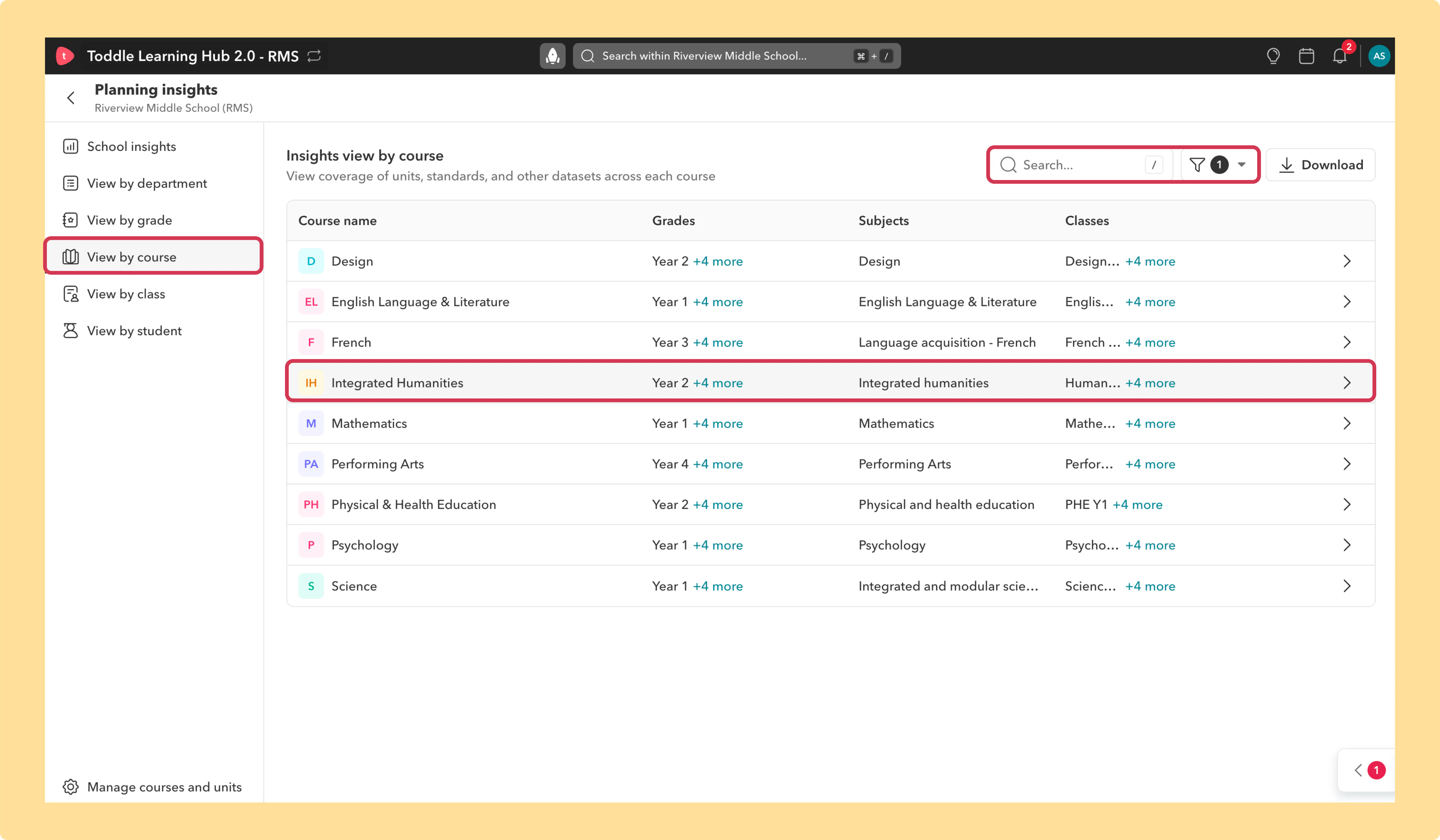This screenshot has width=1440, height=840.
Task: Click the AS profile avatar
Action: coord(1379,56)
